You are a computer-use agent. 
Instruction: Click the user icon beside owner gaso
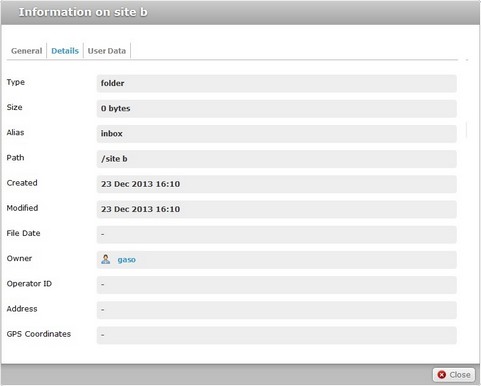pos(106,259)
